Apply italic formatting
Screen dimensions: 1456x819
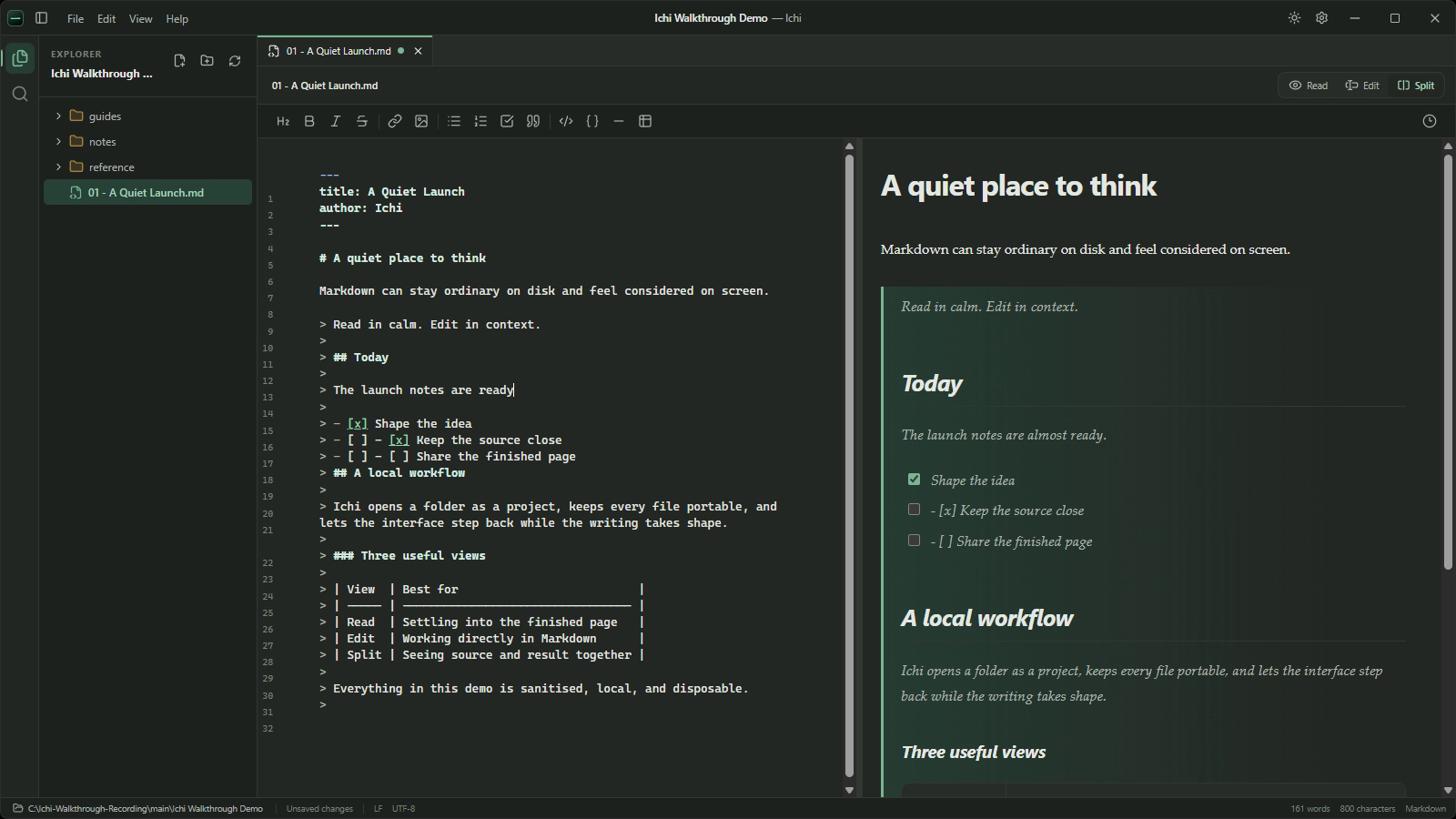pos(336,121)
